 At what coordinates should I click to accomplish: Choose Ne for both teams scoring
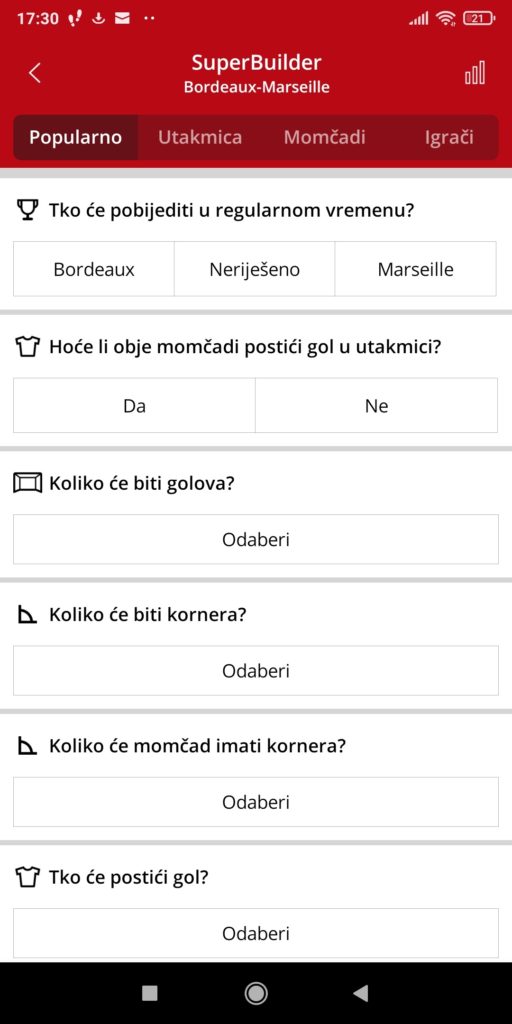[x=377, y=406]
